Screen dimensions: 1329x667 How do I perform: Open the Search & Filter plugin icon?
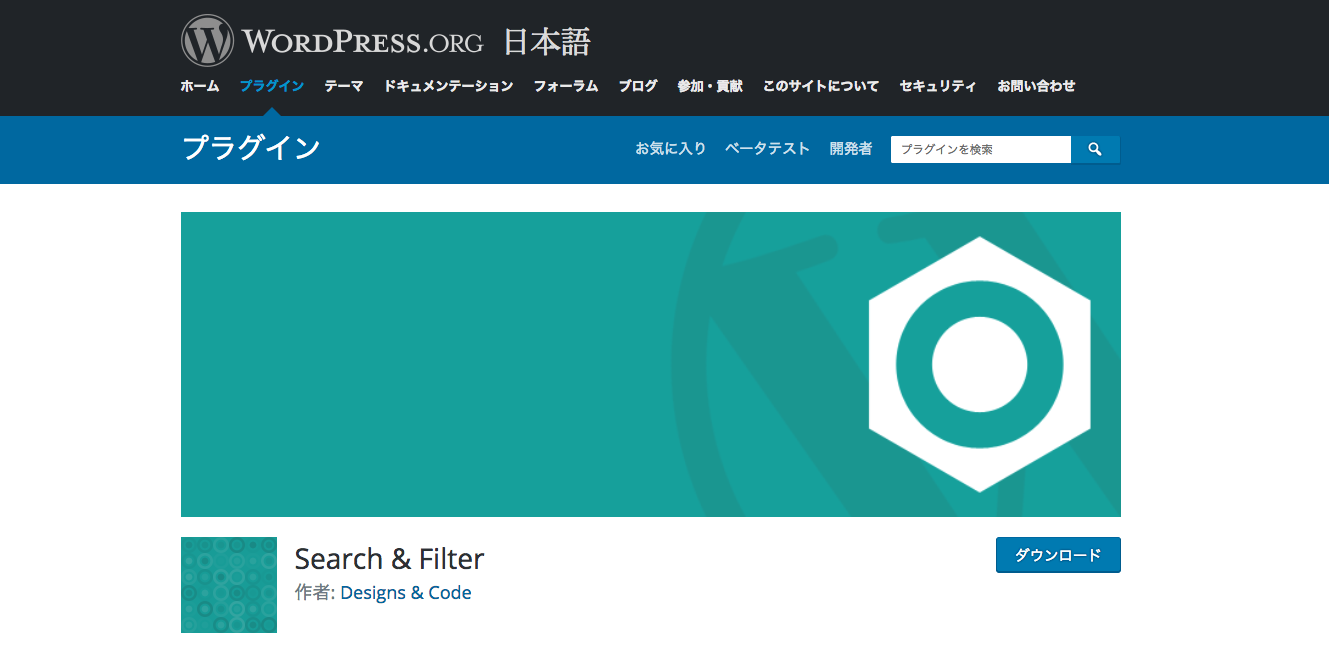(229, 585)
